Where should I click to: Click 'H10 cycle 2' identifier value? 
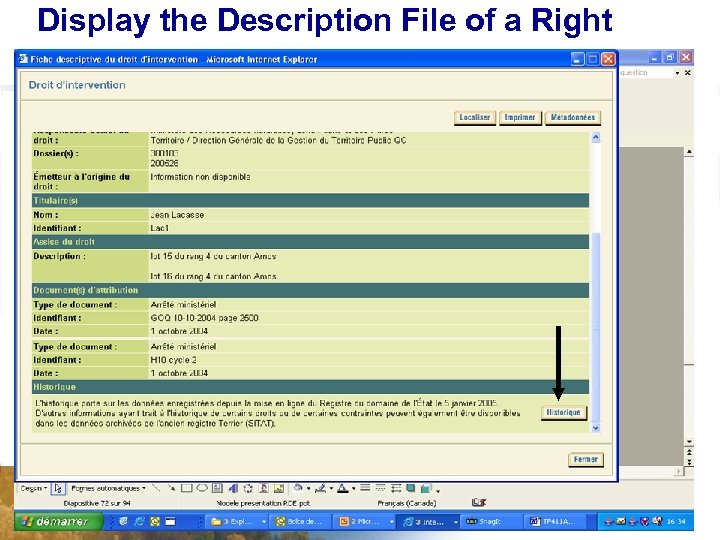pyautogui.click(x=174, y=360)
